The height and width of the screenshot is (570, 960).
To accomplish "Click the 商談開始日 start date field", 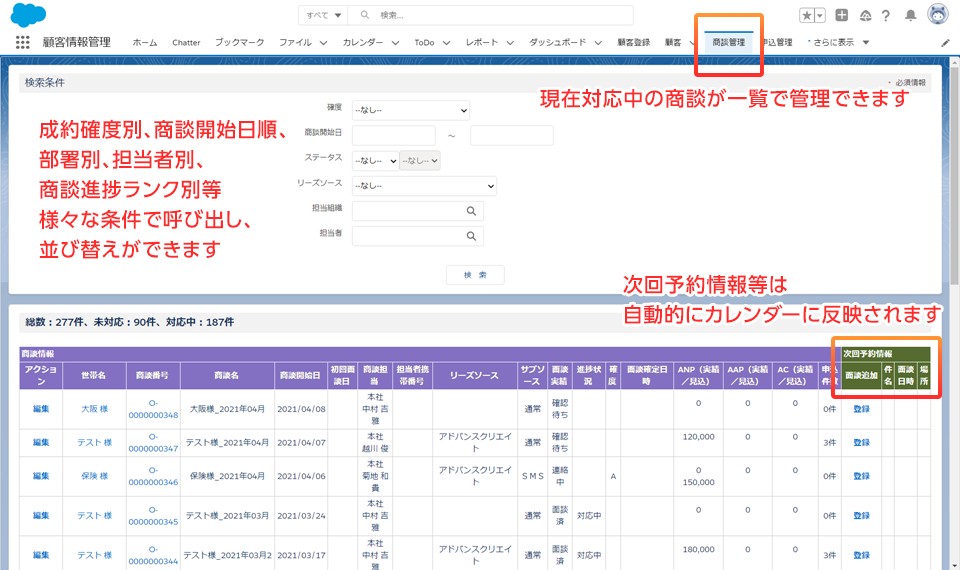I will point(393,135).
